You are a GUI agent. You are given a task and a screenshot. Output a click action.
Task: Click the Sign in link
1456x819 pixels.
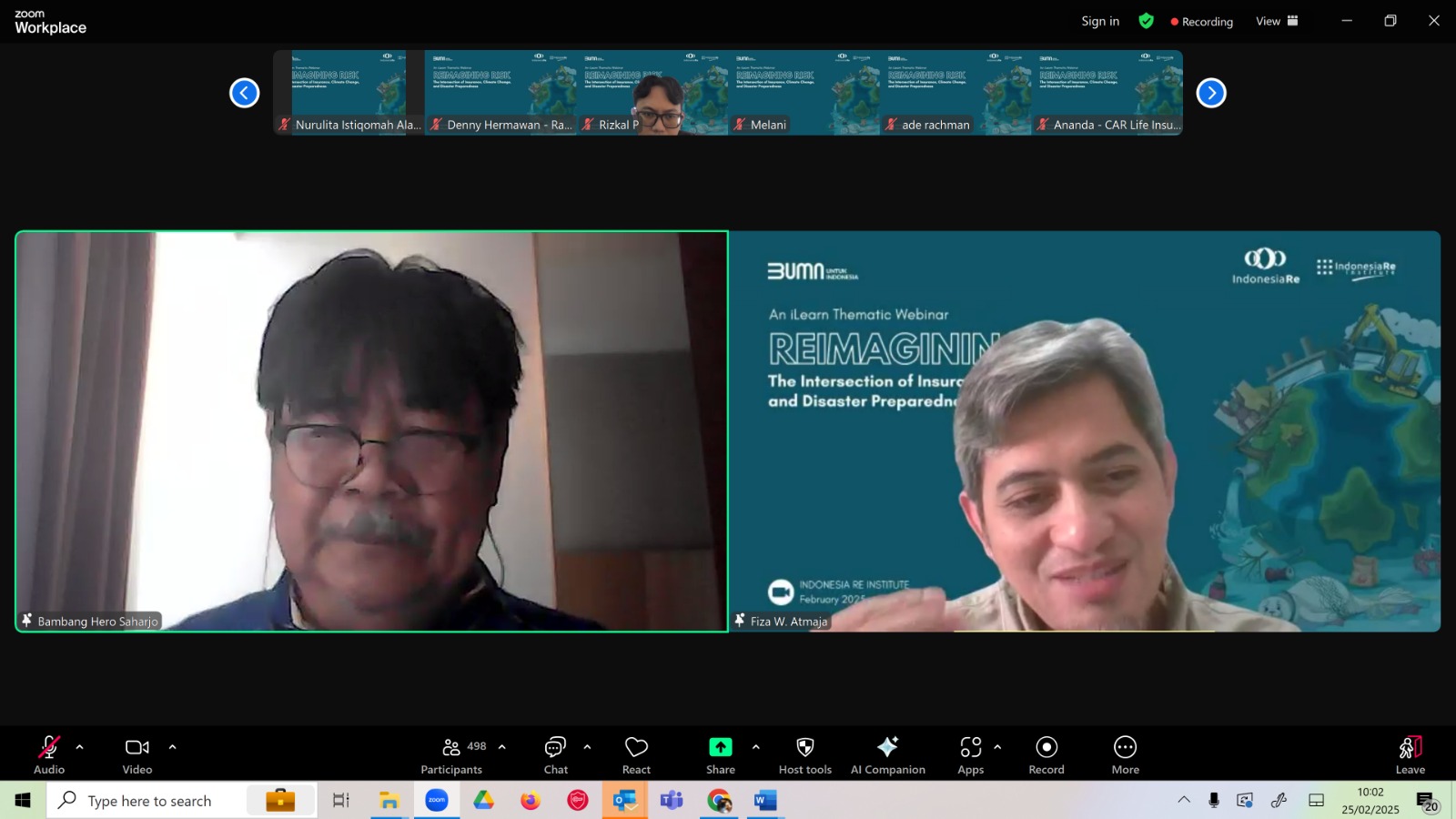(1100, 21)
